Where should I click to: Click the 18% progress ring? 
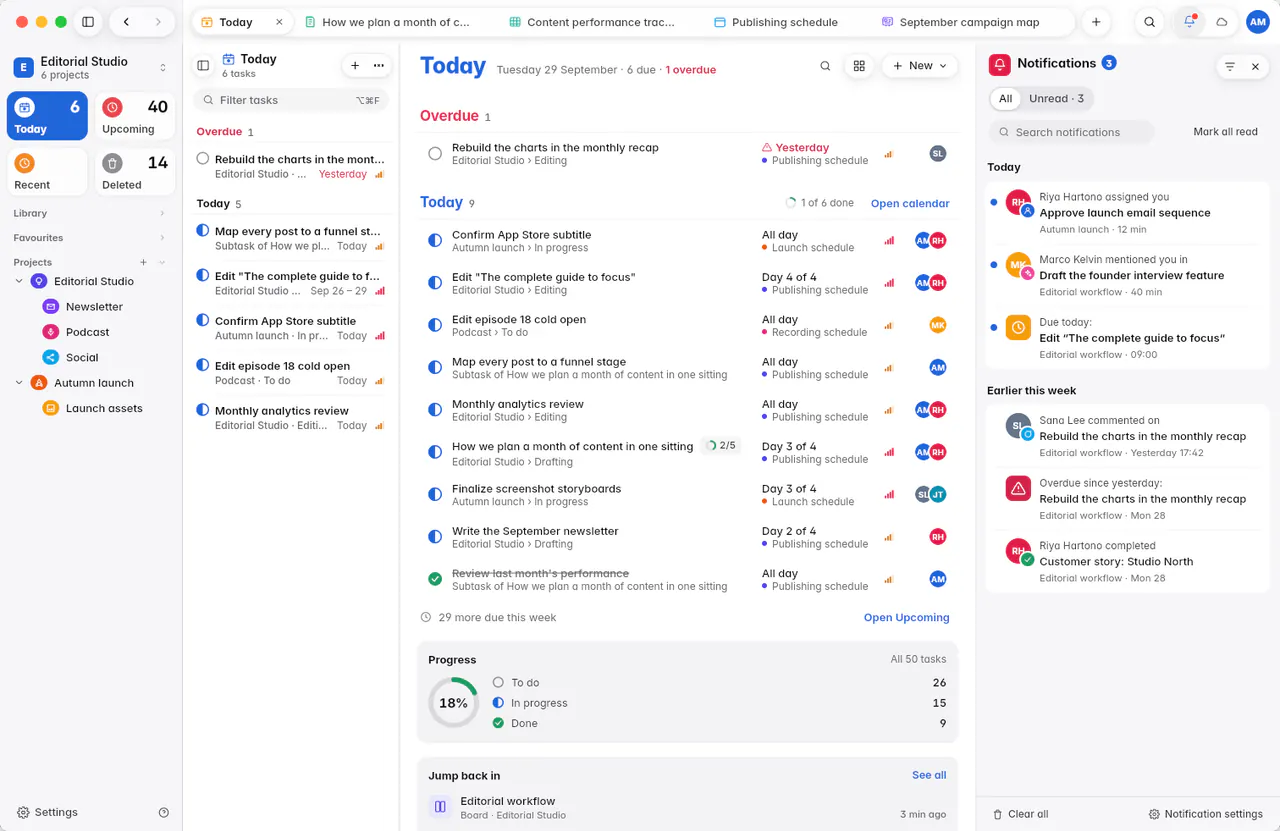453,703
